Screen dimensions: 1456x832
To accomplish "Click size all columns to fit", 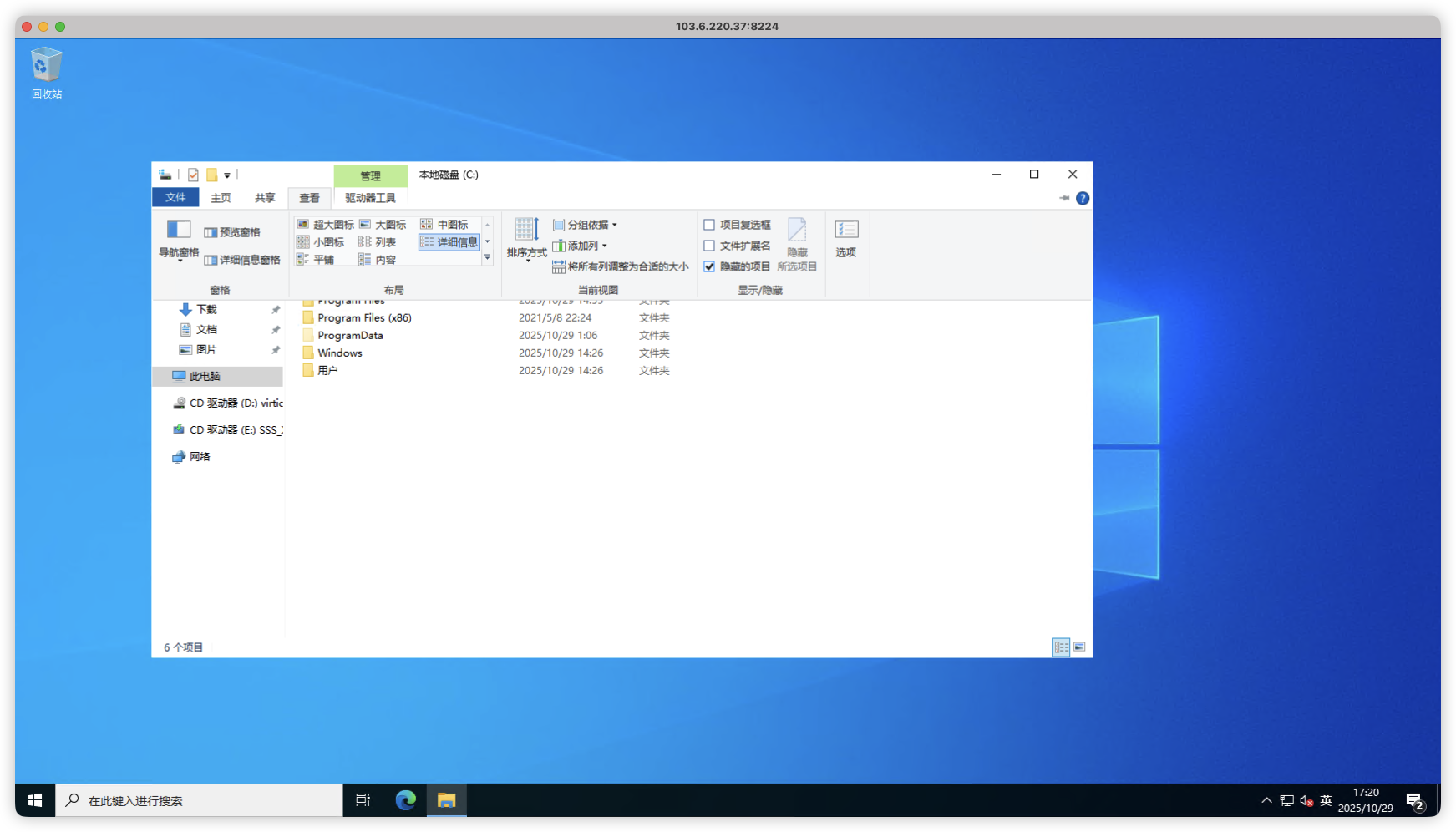I will (621, 266).
